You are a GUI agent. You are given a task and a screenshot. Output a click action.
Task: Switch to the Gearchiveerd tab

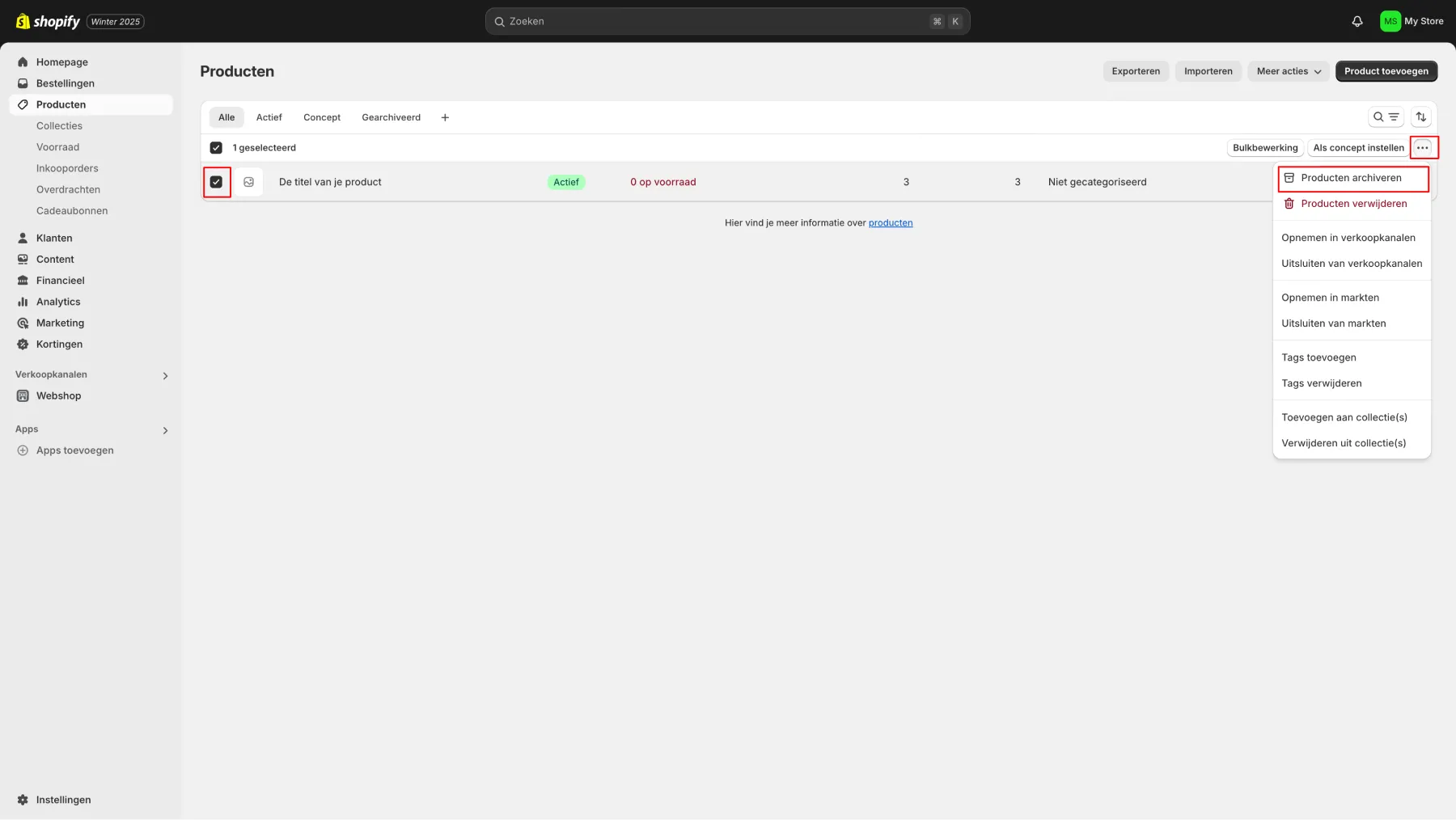coord(391,118)
